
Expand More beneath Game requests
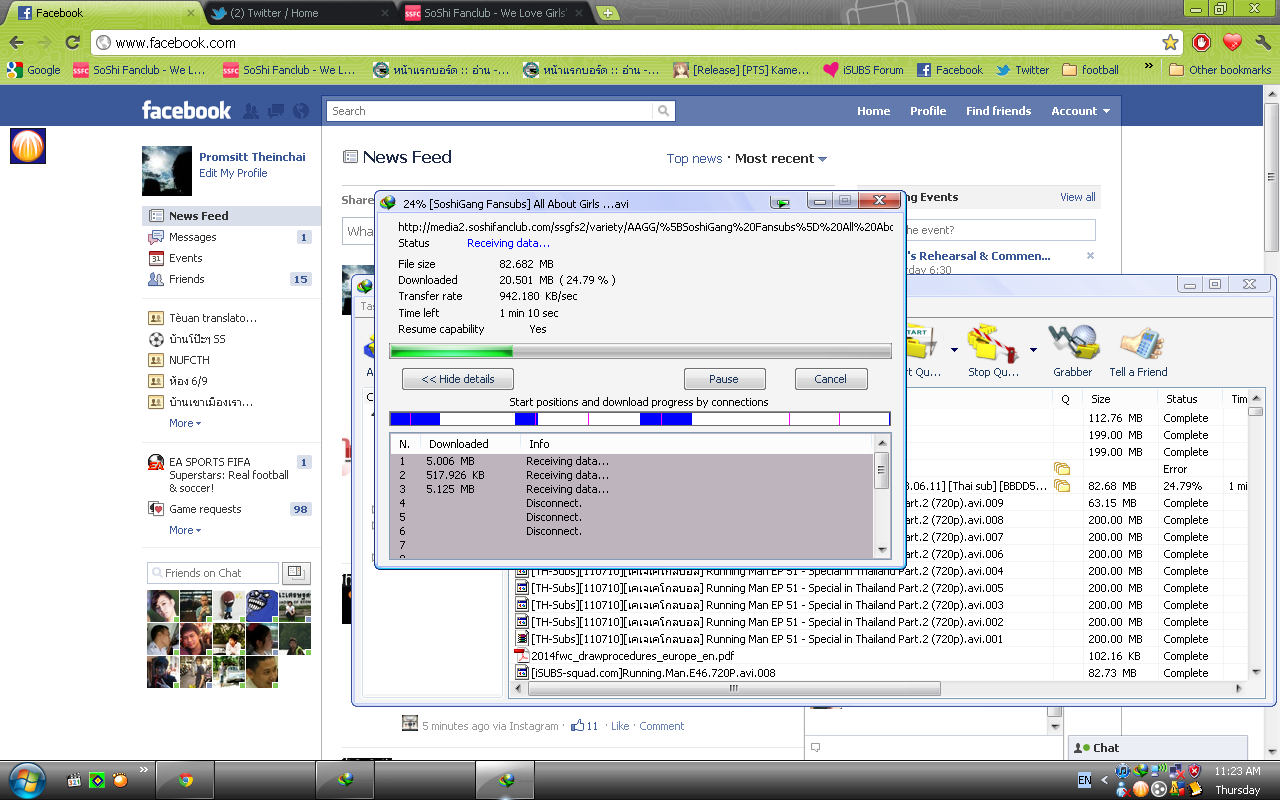184,530
